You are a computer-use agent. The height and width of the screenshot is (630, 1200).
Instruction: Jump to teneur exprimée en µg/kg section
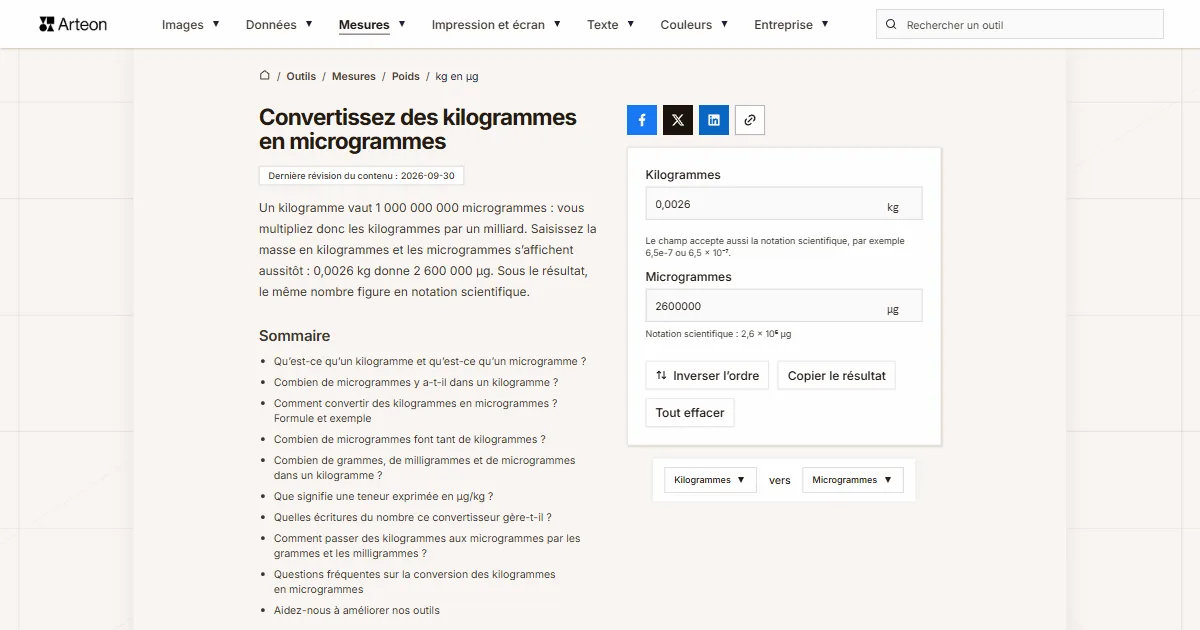pos(383,496)
